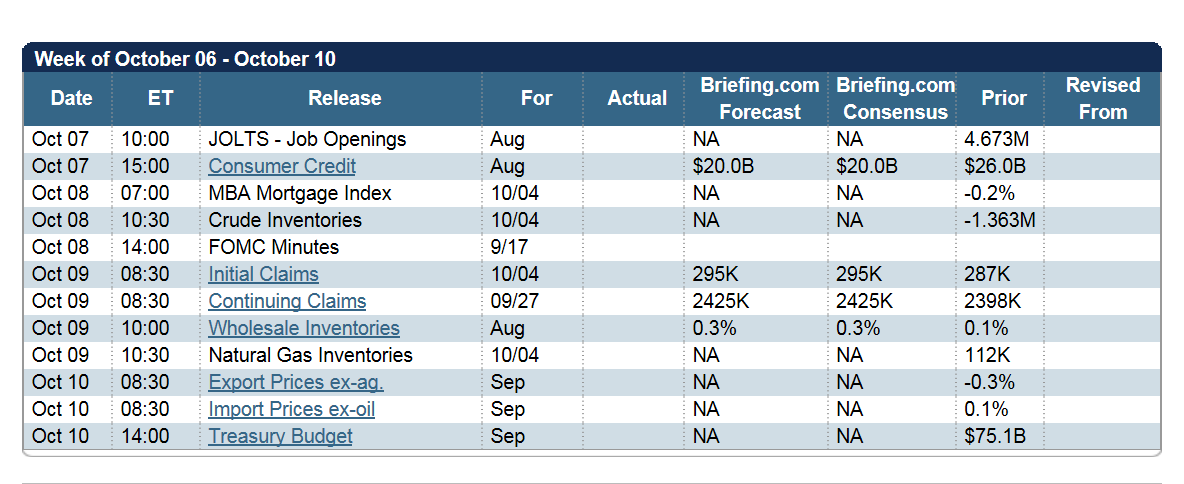Click the Date column header

tap(71, 98)
